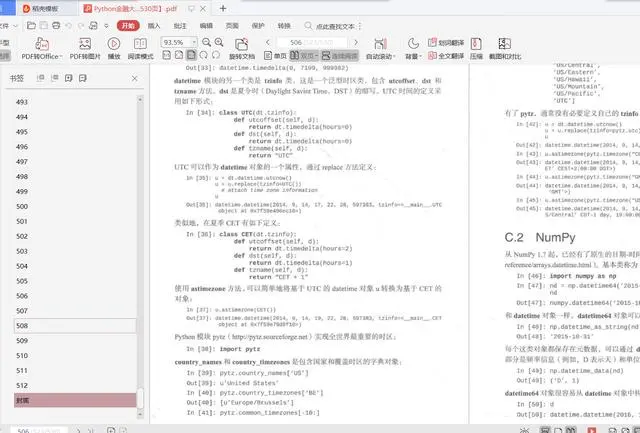Viewport: 640px width, 433px height.
Task: Switch to 阅读模式 reading mode
Action: [140, 48]
